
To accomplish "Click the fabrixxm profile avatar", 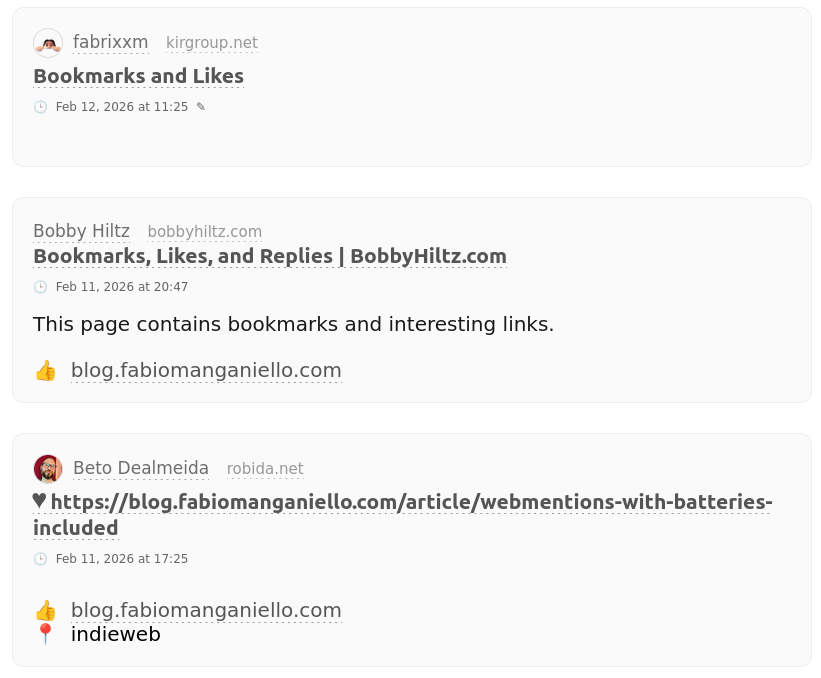I will point(47,42).
